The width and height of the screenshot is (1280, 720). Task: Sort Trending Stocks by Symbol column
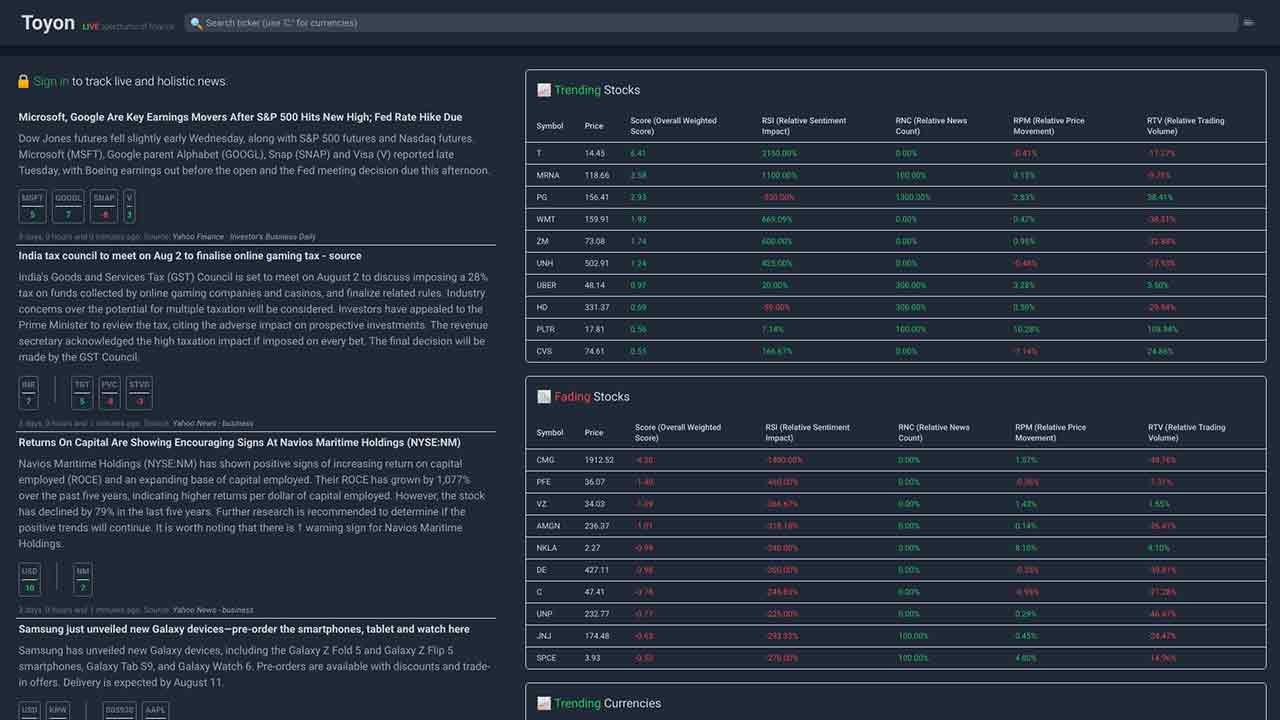pyautogui.click(x=550, y=126)
